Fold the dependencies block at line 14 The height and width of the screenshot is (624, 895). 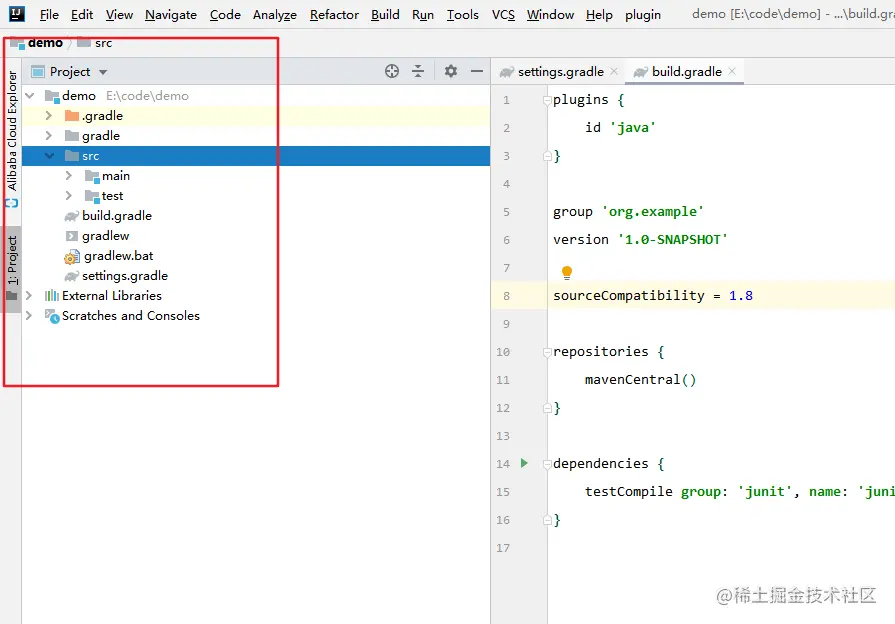click(547, 464)
